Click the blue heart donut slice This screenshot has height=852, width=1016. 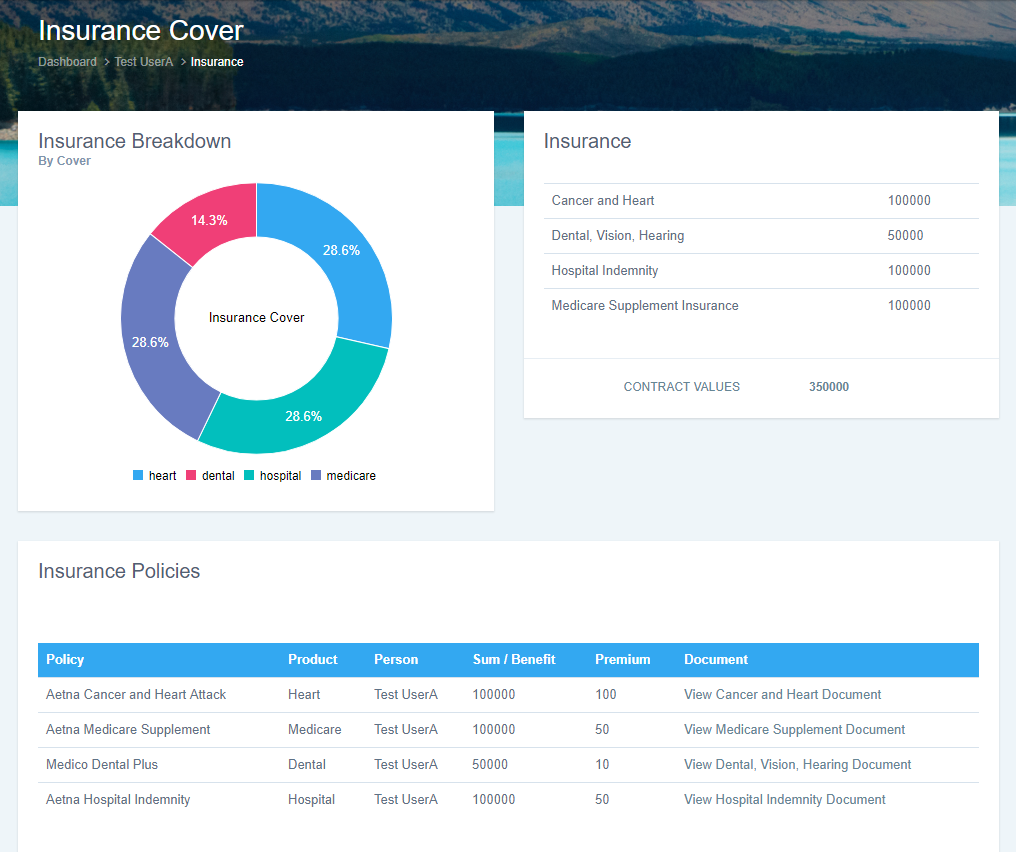[x=341, y=250]
